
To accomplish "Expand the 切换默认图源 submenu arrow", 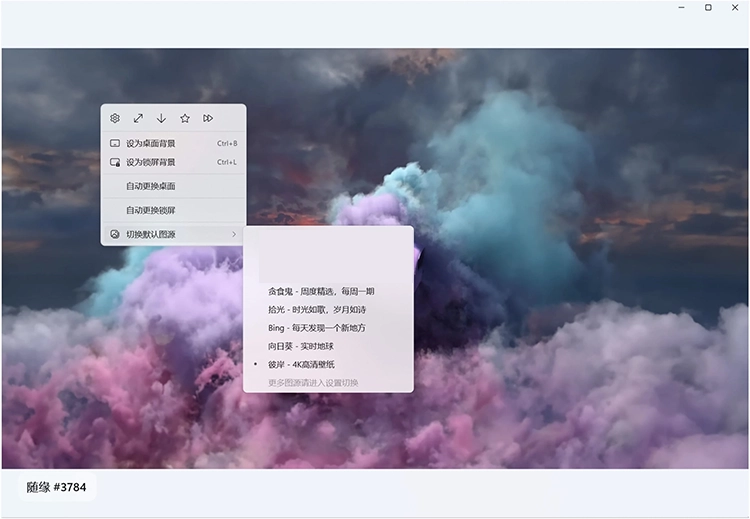I will (x=234, y=234).
